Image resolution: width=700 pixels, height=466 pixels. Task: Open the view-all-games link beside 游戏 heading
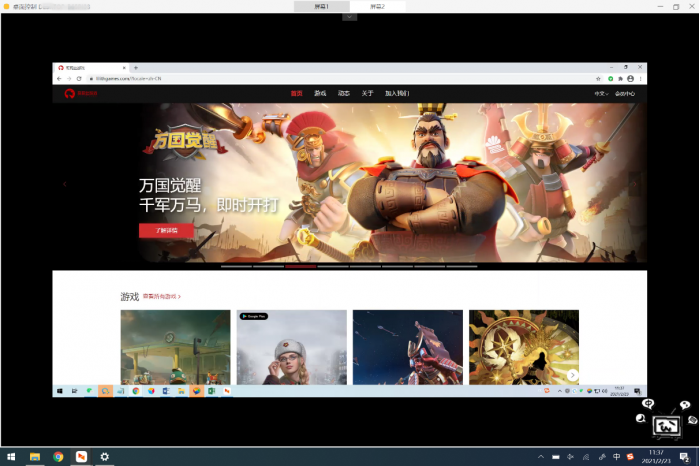(162, 296)
